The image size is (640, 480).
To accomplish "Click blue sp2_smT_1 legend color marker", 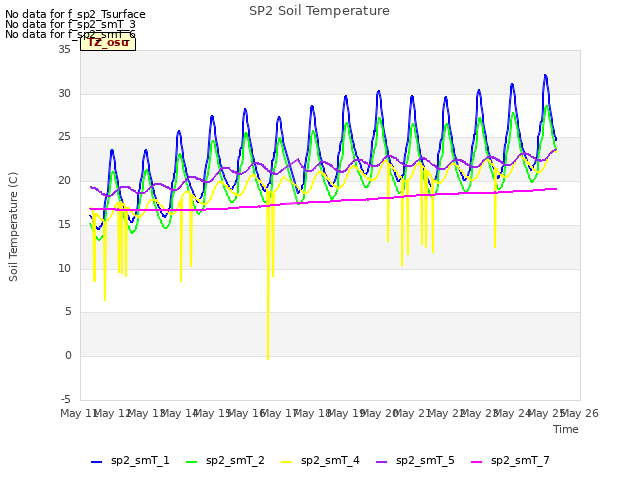I will pyautogui.click(x=96, y=462).
